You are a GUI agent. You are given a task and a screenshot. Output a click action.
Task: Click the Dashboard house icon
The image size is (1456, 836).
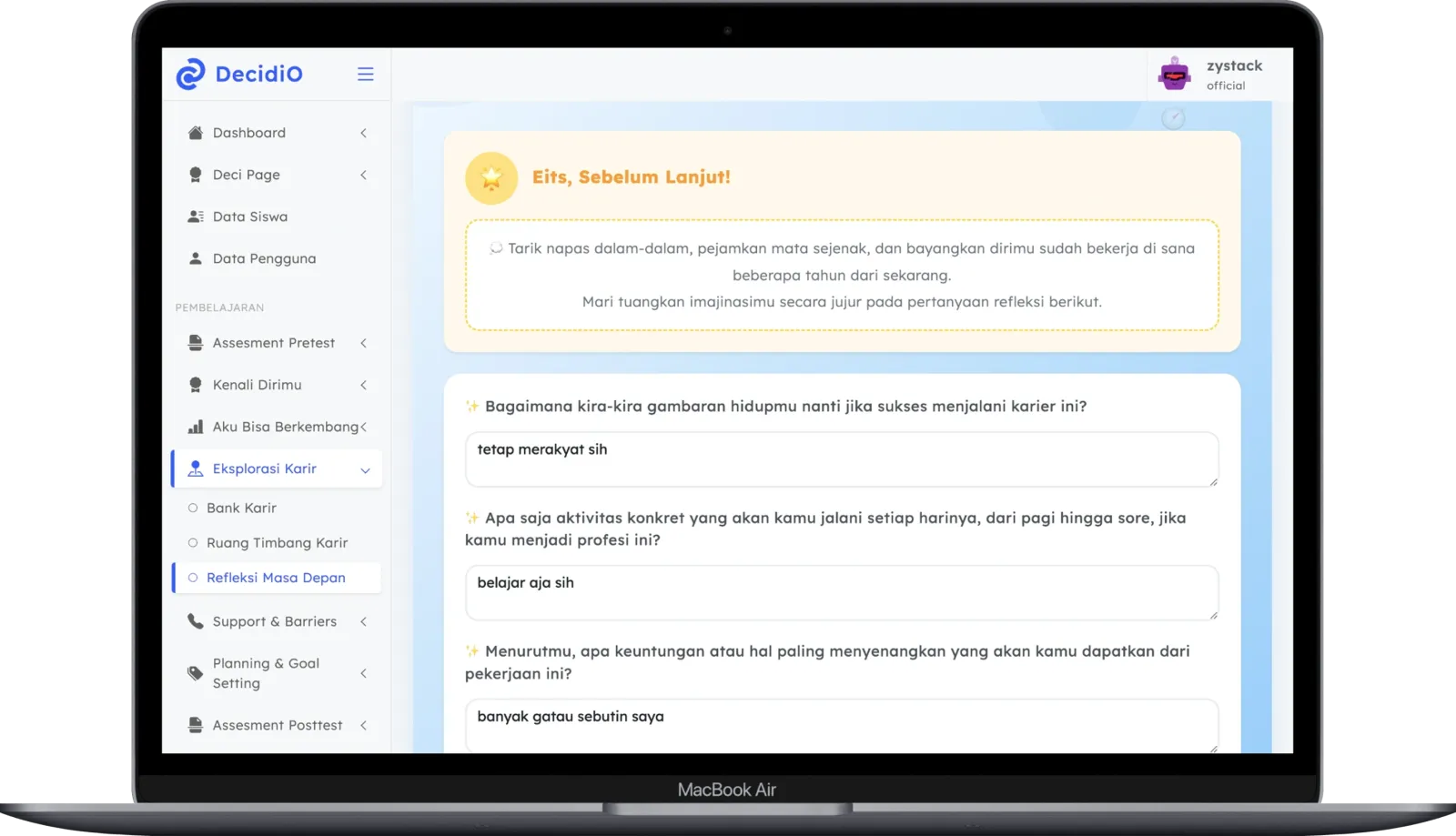[x=195, y=133]
